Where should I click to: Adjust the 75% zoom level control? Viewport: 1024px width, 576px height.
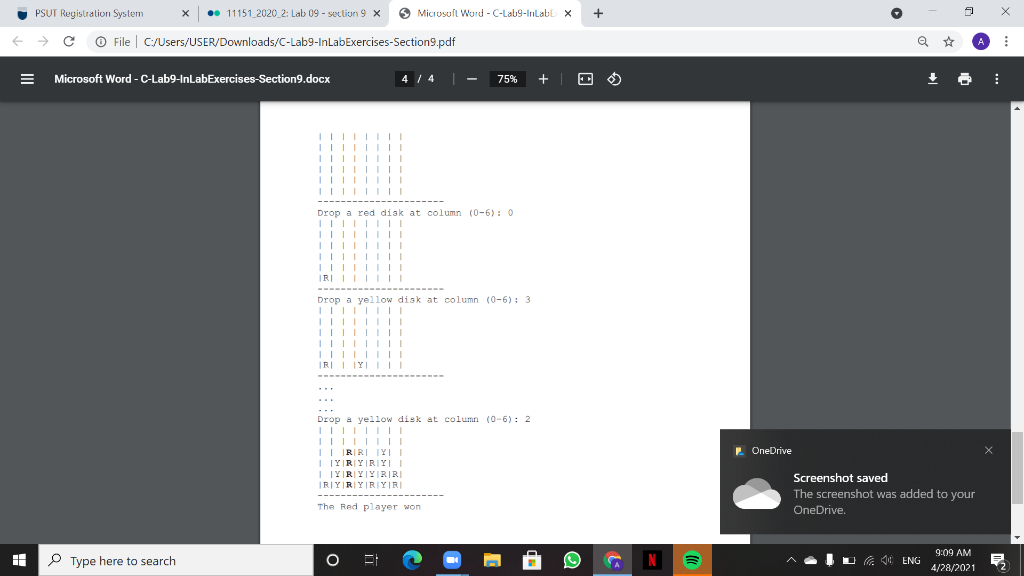pyautogui.click(x=506, y=79)
